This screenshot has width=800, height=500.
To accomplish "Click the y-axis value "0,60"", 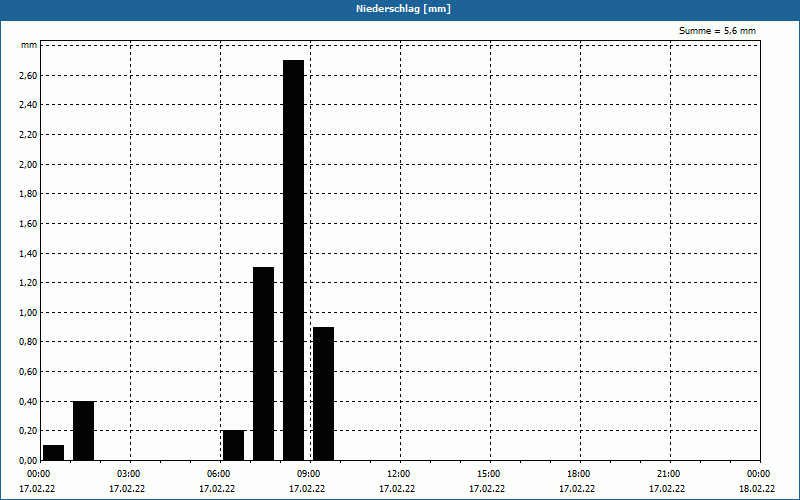I will [29, 371].
